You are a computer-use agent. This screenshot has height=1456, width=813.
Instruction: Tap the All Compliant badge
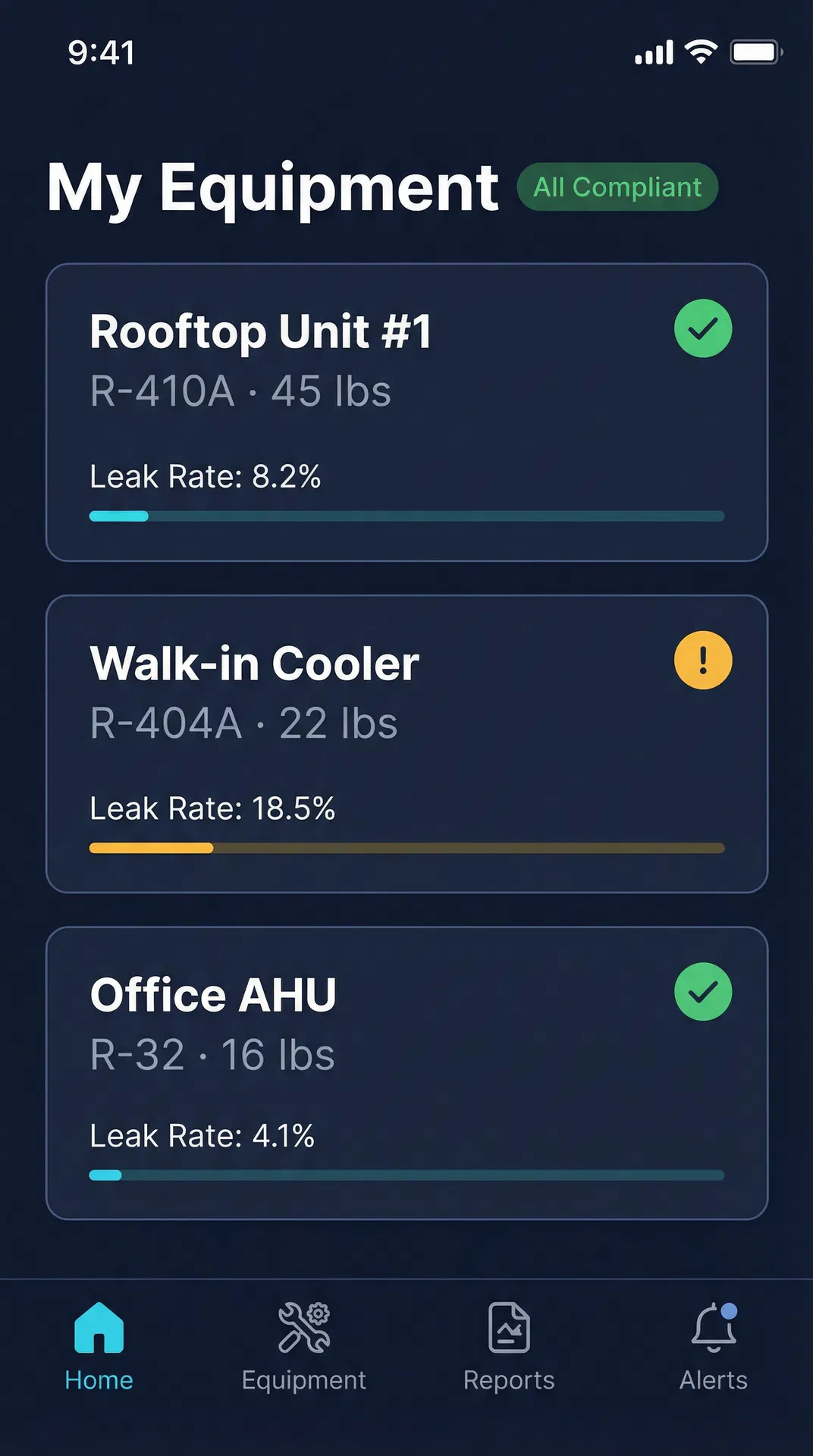(617, 187)
